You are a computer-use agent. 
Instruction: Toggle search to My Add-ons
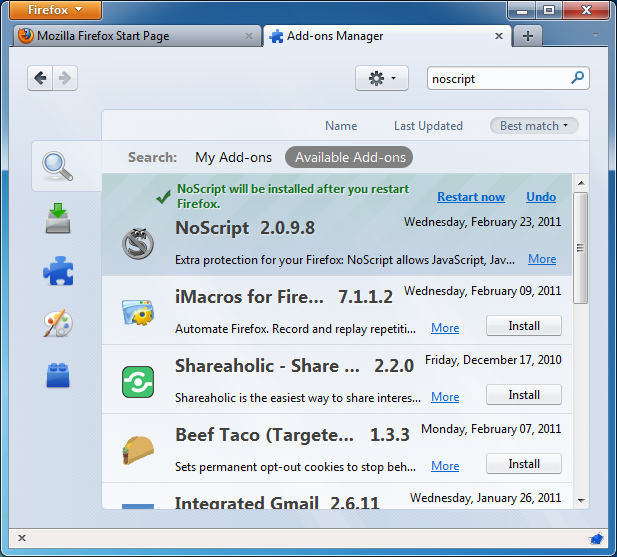(233, 157)
